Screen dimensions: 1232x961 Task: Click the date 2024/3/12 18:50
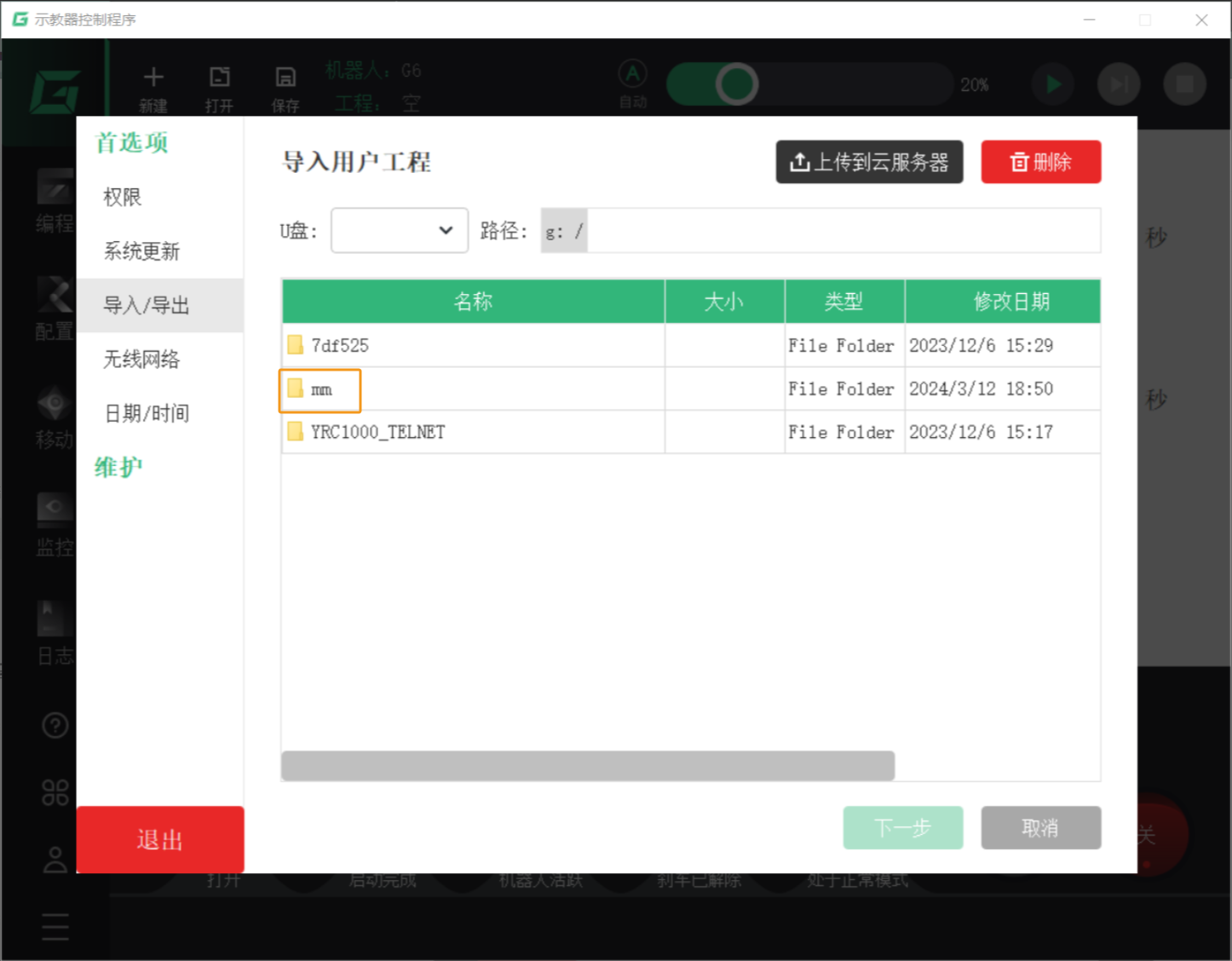982,389
